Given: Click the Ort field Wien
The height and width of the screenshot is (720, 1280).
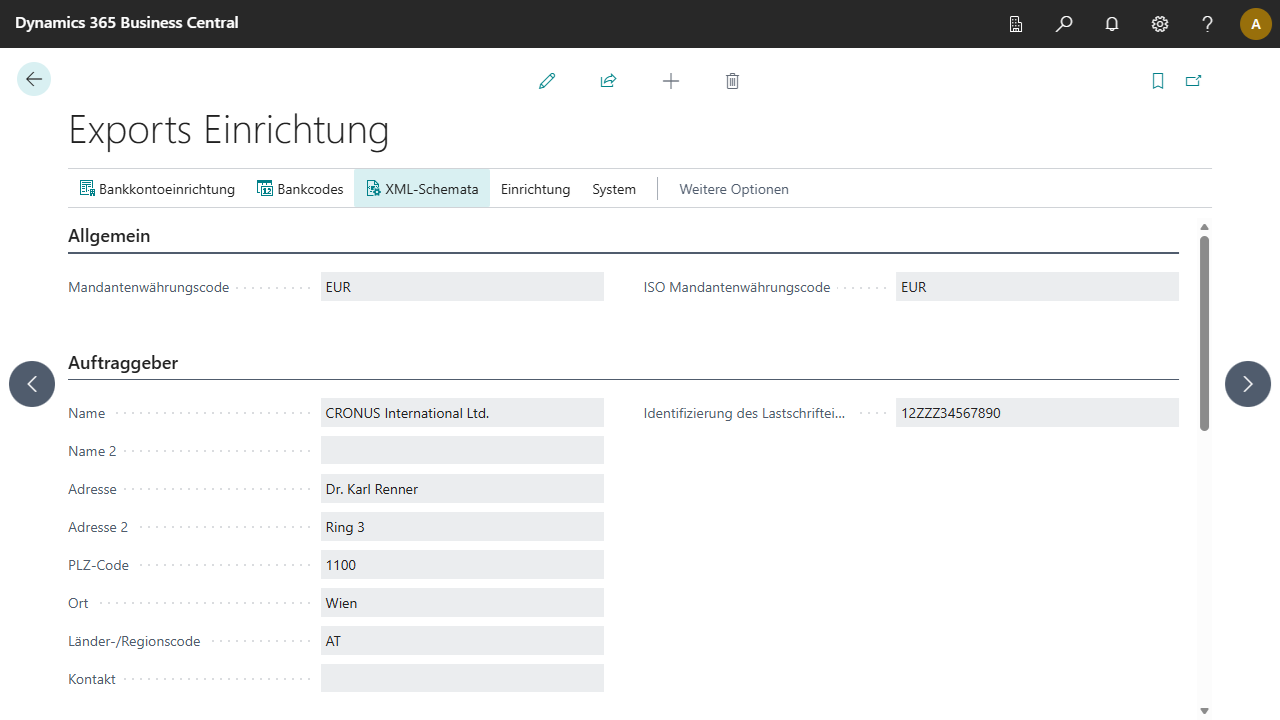Looking at the screenshot, I should pos(462,603).
